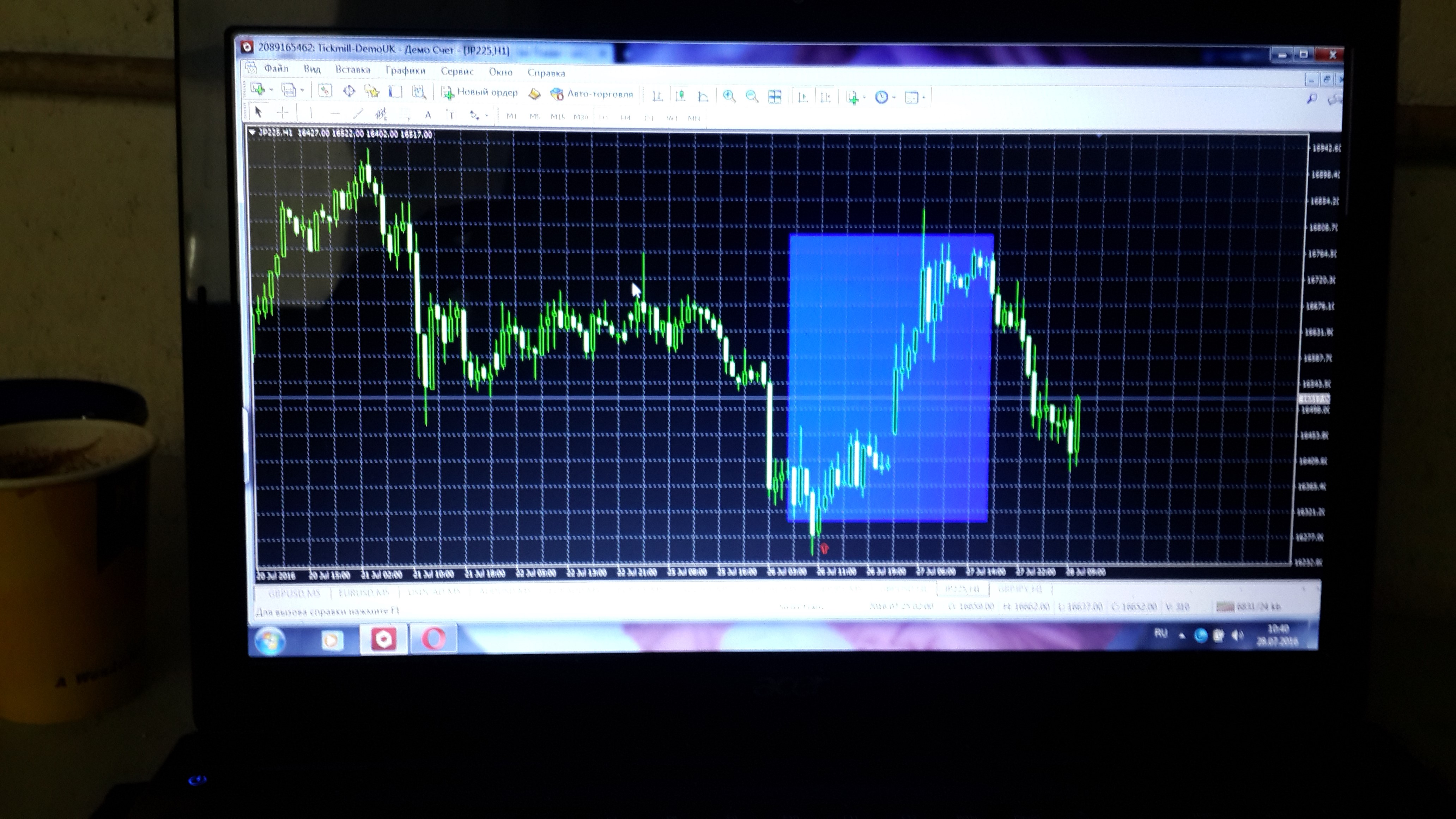Expand the New Chart dropdown arrow

[x=271, y=90]
